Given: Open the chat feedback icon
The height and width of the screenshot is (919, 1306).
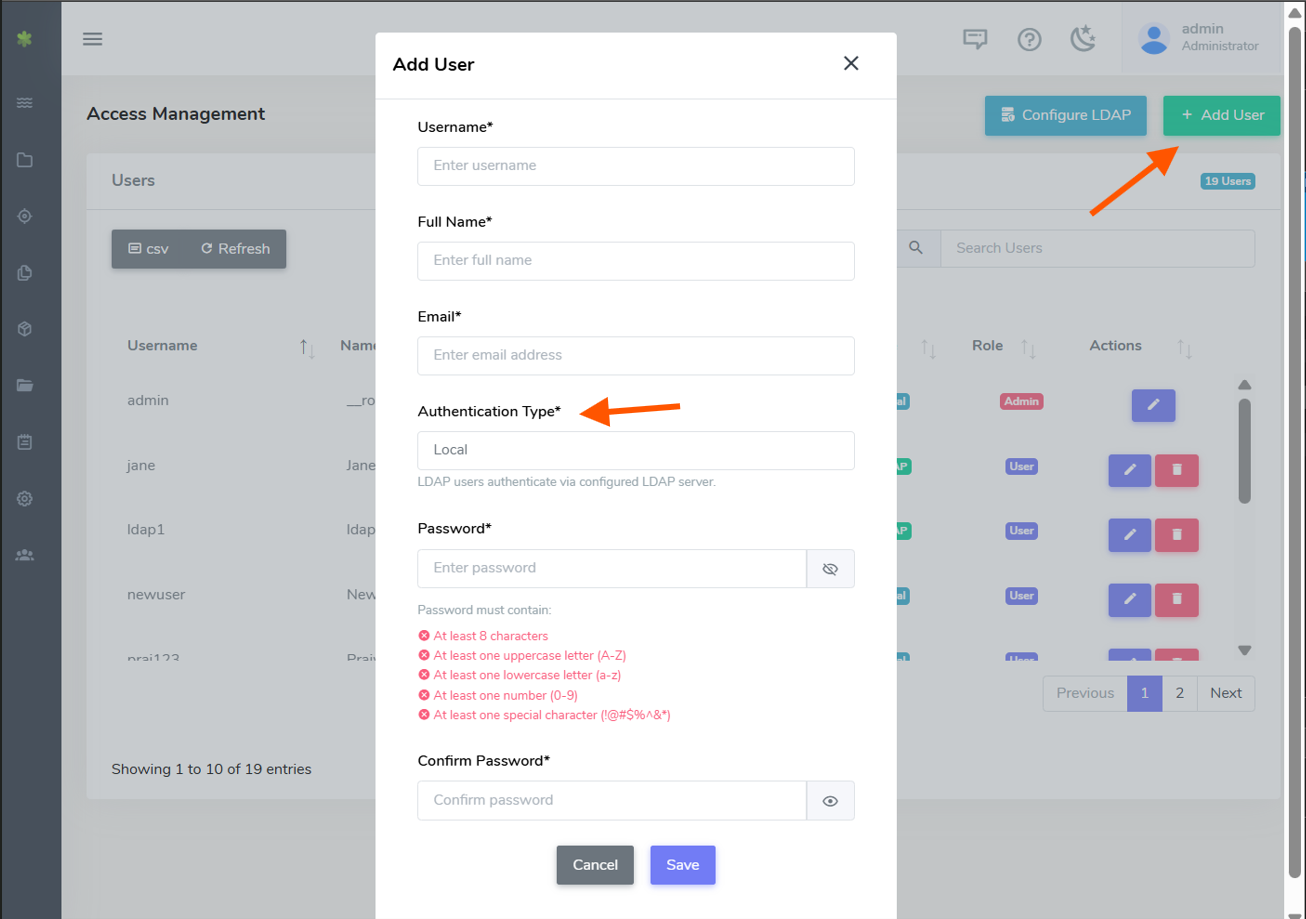Looking at the screenshot, I should coord(975,39).
